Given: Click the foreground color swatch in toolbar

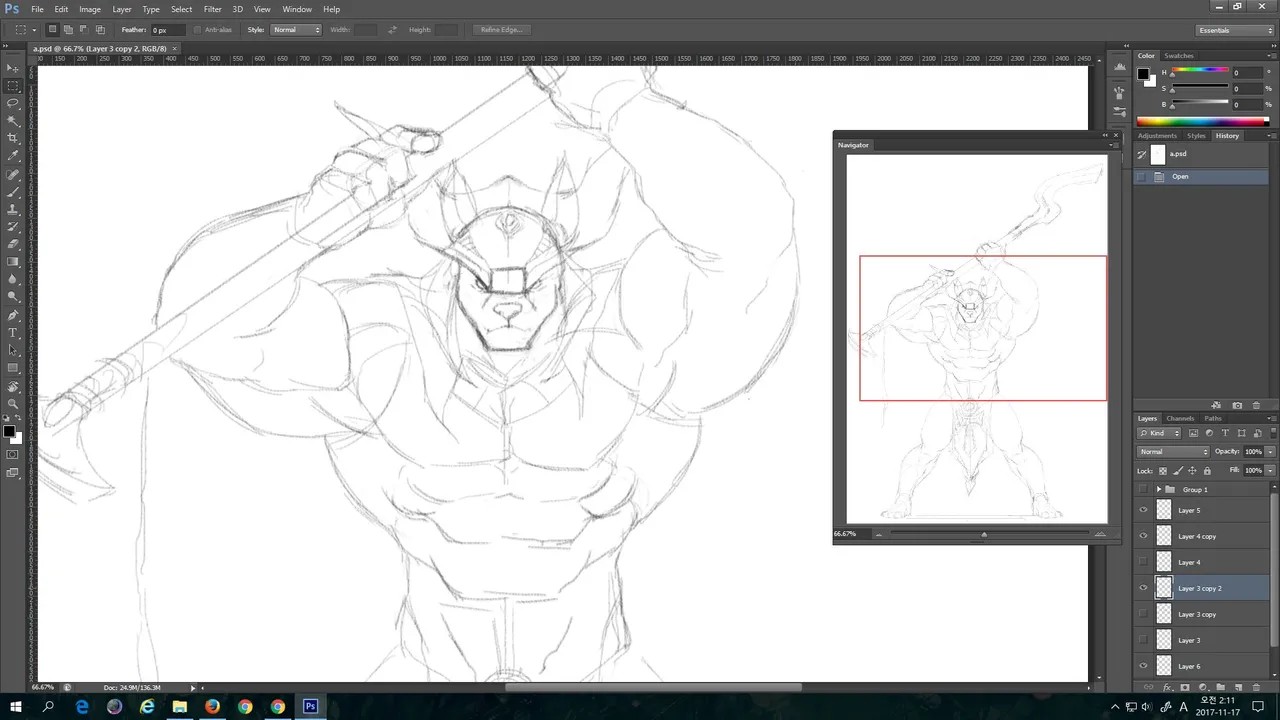Looking at the screenshot, I should pos(9,431).
